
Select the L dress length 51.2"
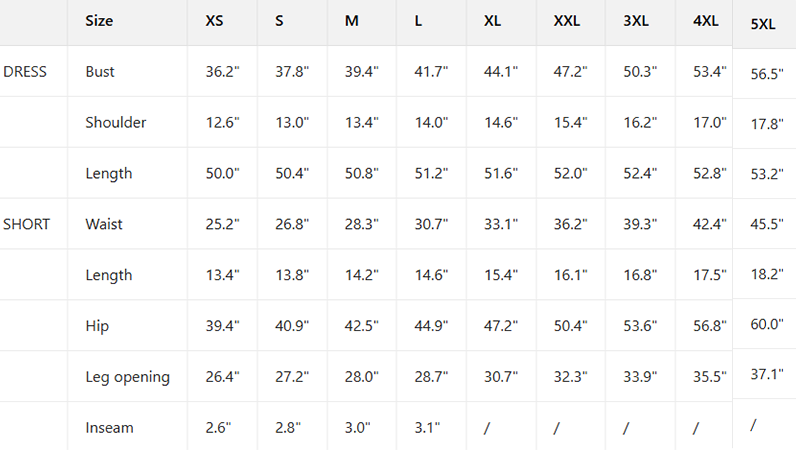431,173
